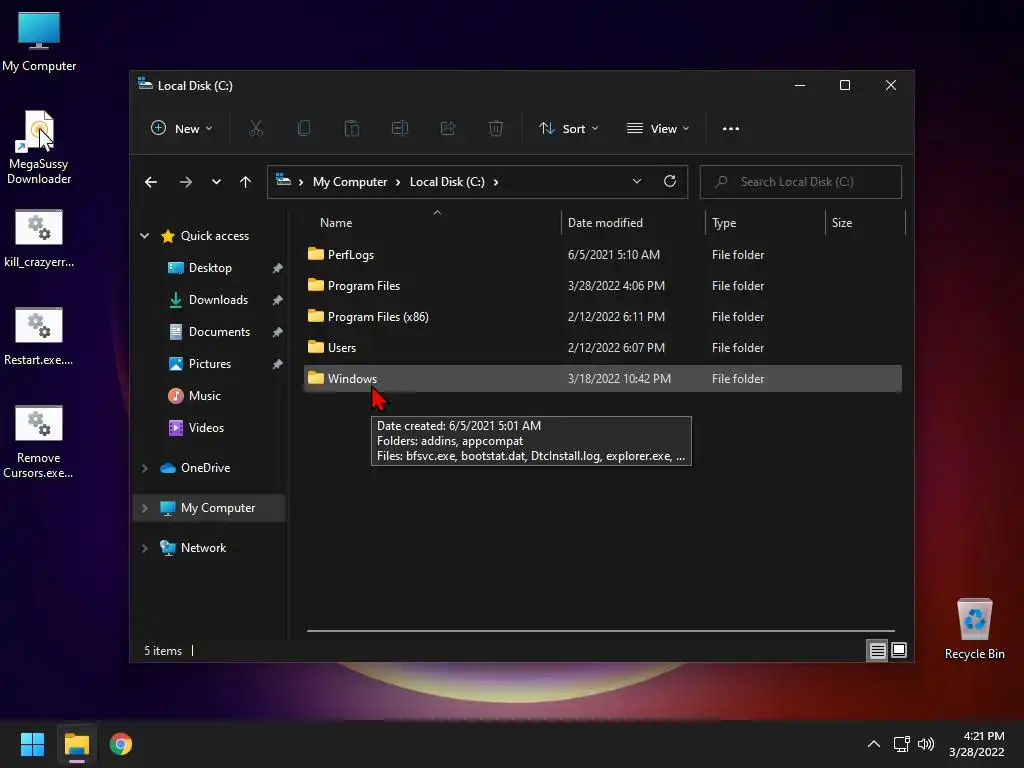Click the Copy icon in toolbar
This screenshot has height=768, width=1024.
304,129
